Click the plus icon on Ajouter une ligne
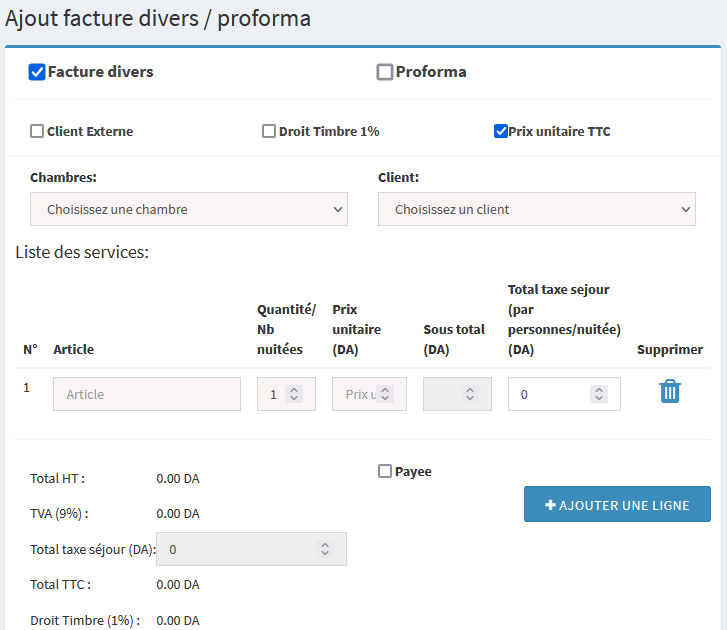 click(x=550, y=505)
